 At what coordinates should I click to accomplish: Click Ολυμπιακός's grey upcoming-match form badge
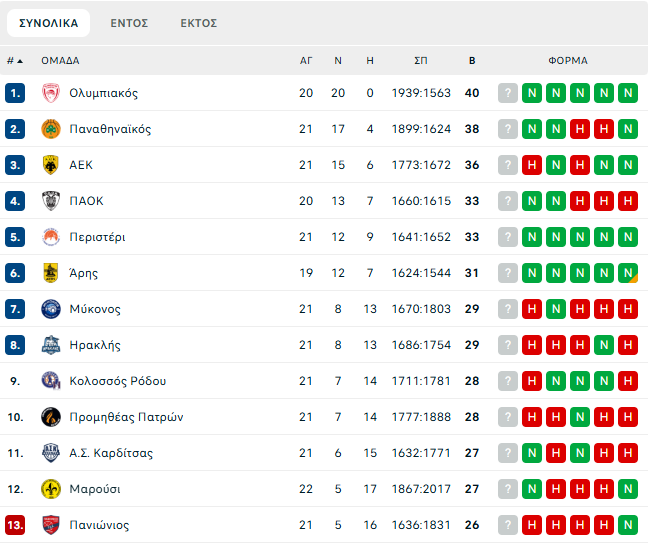click(508, 93)
